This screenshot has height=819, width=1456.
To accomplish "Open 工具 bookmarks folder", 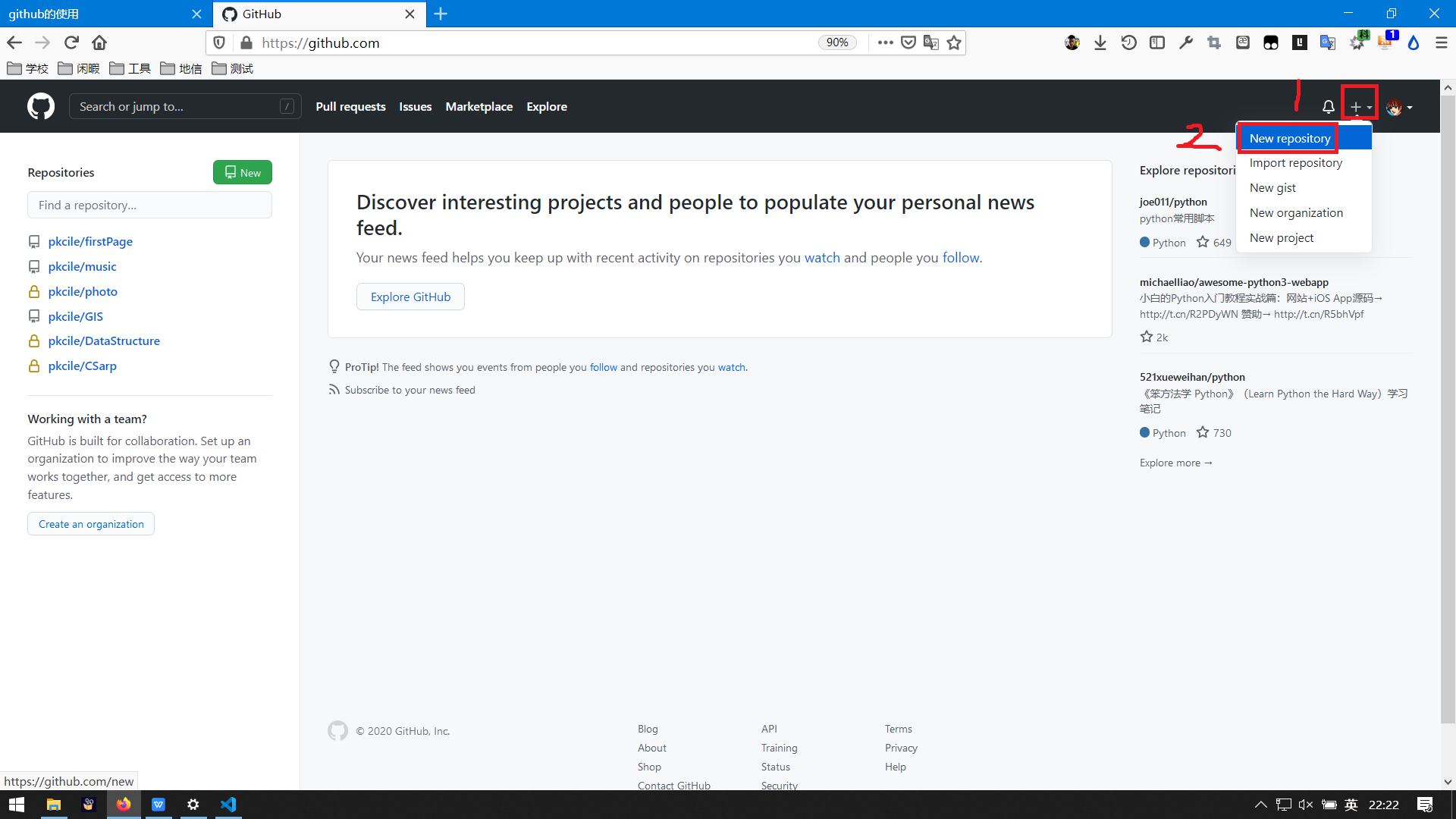I will tap(130, 68).
